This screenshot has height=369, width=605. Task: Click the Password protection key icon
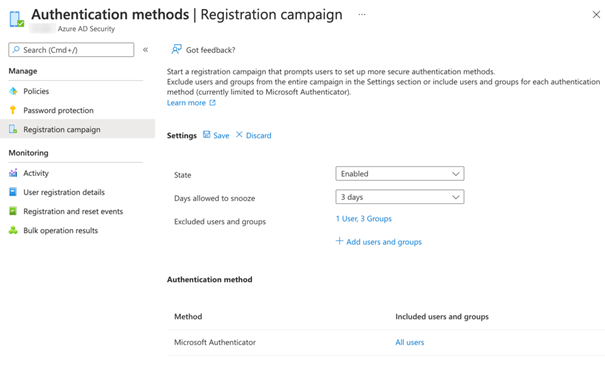point(13,110)
